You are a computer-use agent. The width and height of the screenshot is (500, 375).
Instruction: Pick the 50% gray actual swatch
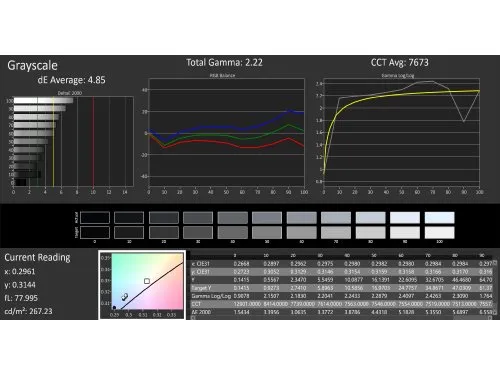click(x=267, y=218)
